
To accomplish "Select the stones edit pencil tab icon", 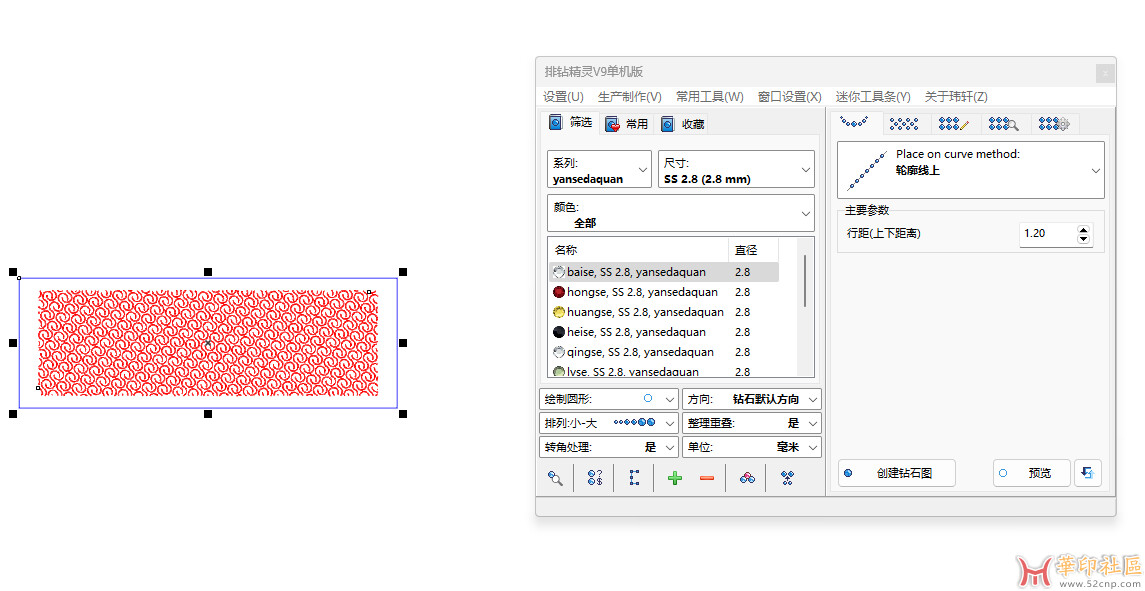I will (954, 124).
